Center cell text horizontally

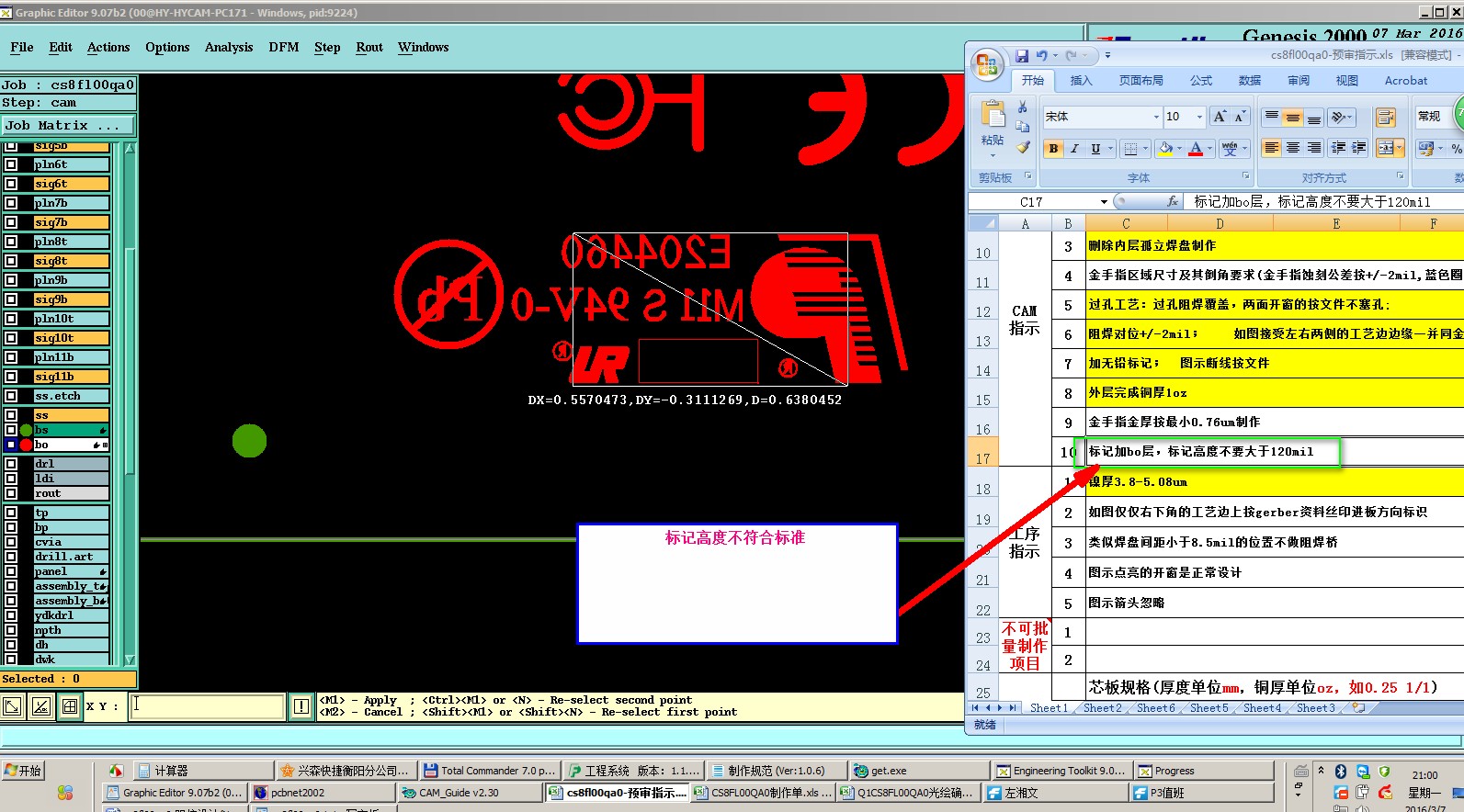point(1293,148)
